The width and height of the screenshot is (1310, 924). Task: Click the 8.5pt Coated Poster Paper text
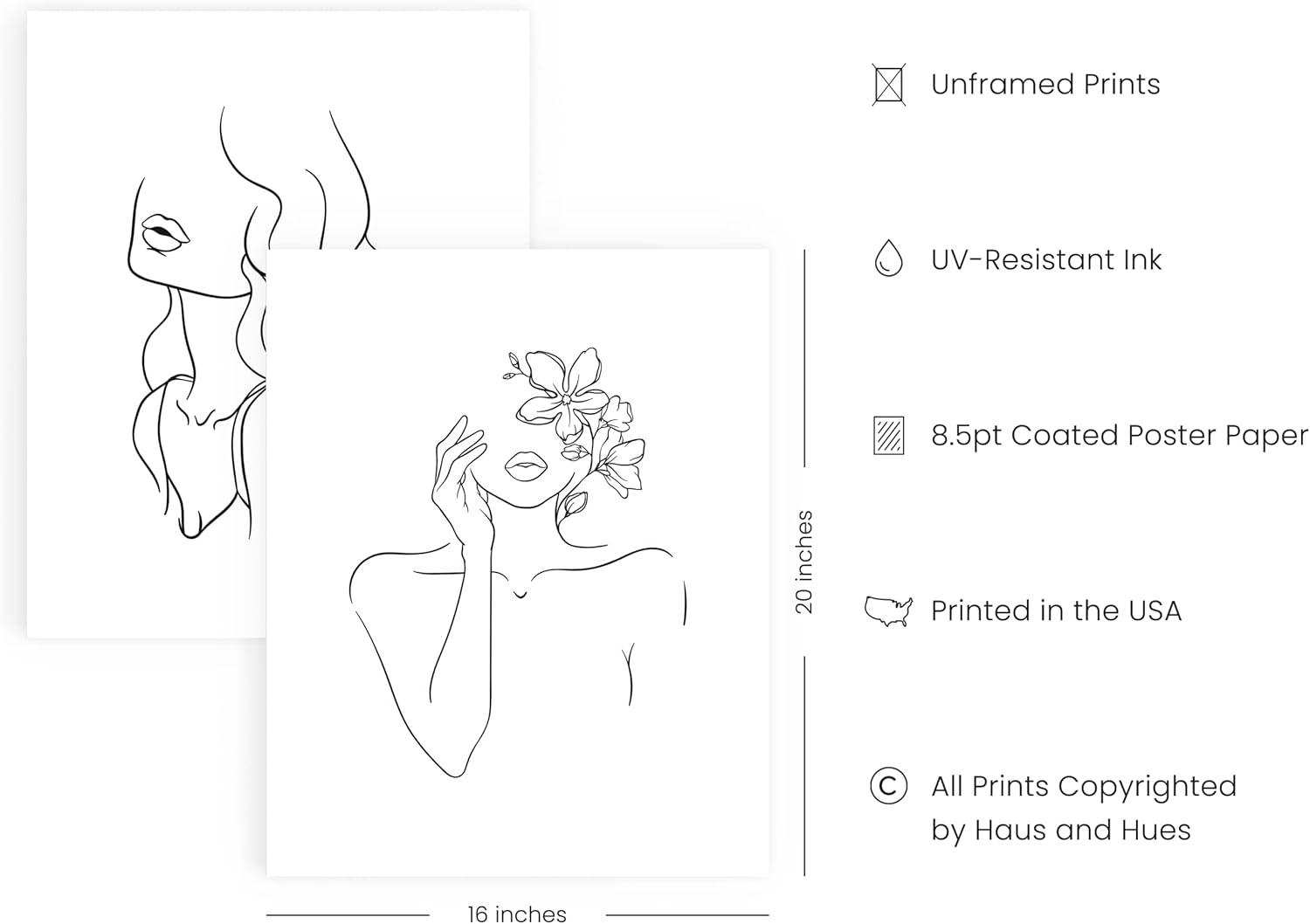pyautogui.click(x=1120, y=435)
